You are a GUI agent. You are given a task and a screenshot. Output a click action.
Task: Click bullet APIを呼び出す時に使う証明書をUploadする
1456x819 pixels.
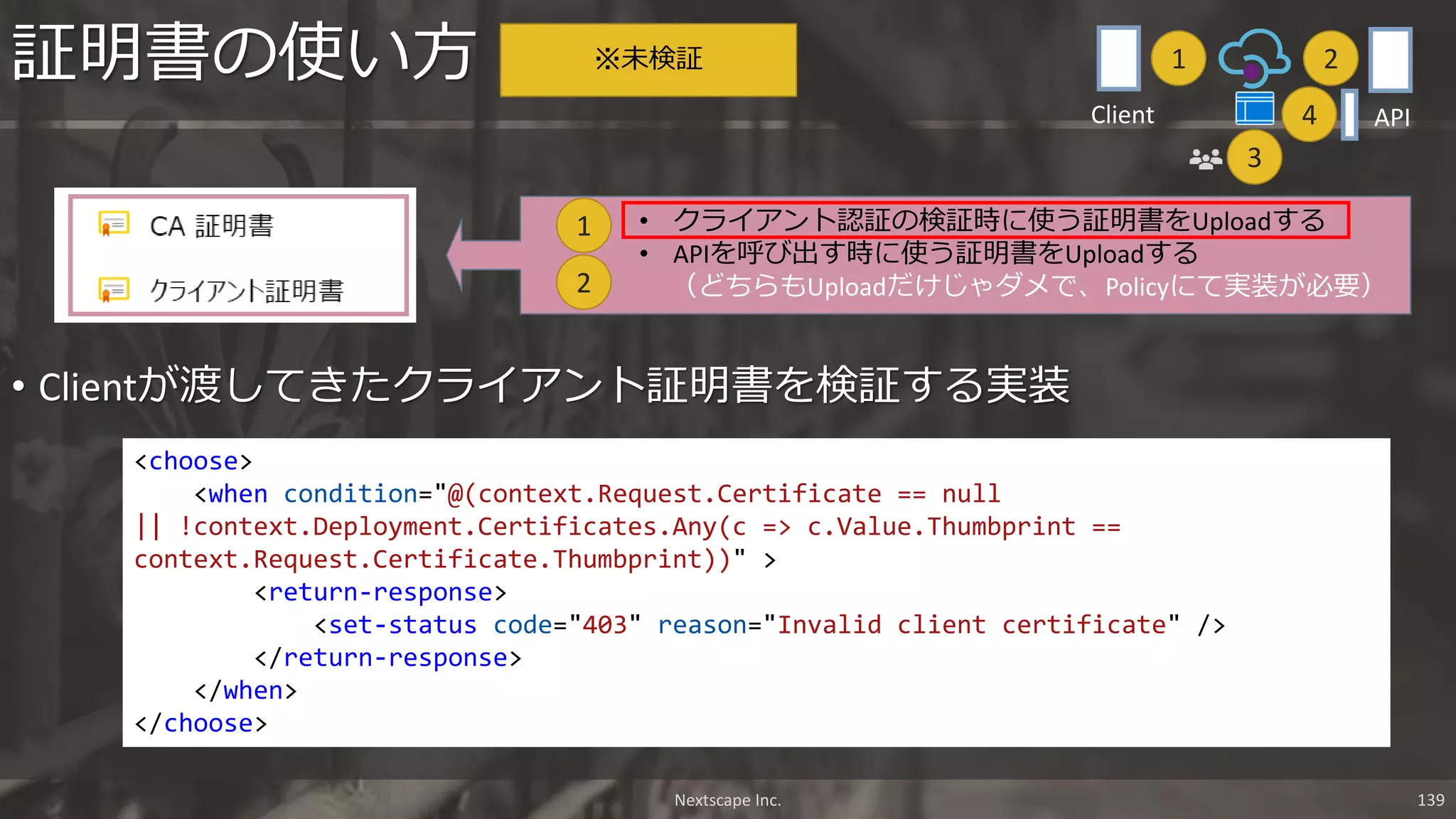pyautogui.click(x=935, y=253)
